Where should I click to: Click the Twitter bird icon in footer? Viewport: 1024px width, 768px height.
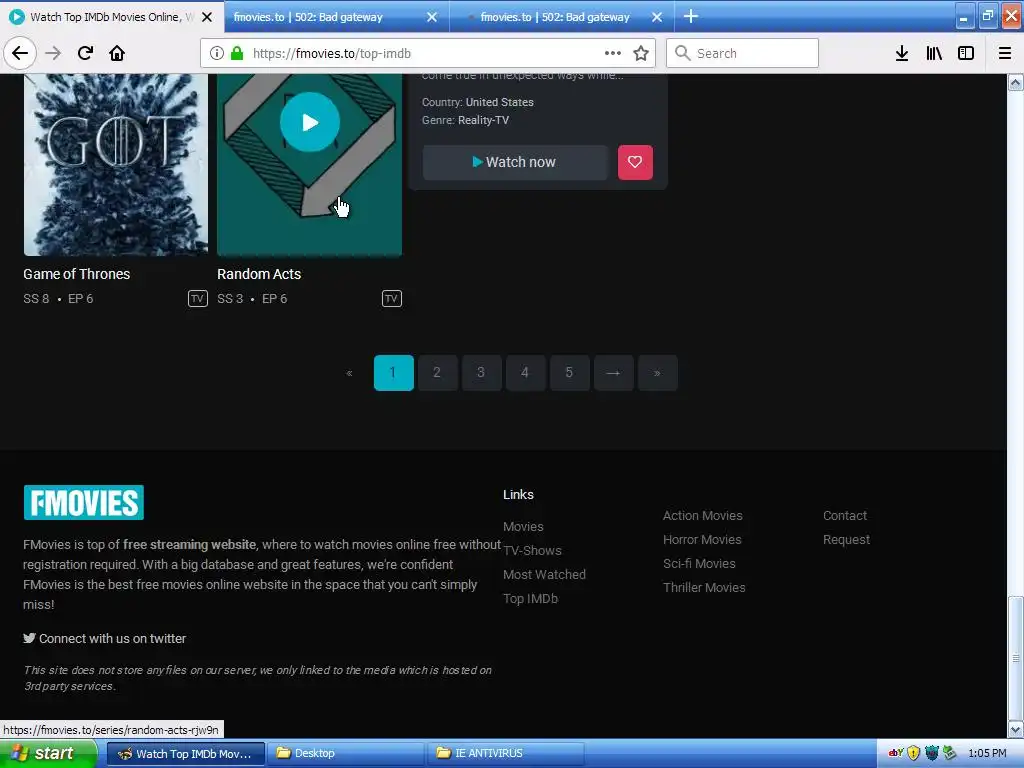[x=29, y=638]
